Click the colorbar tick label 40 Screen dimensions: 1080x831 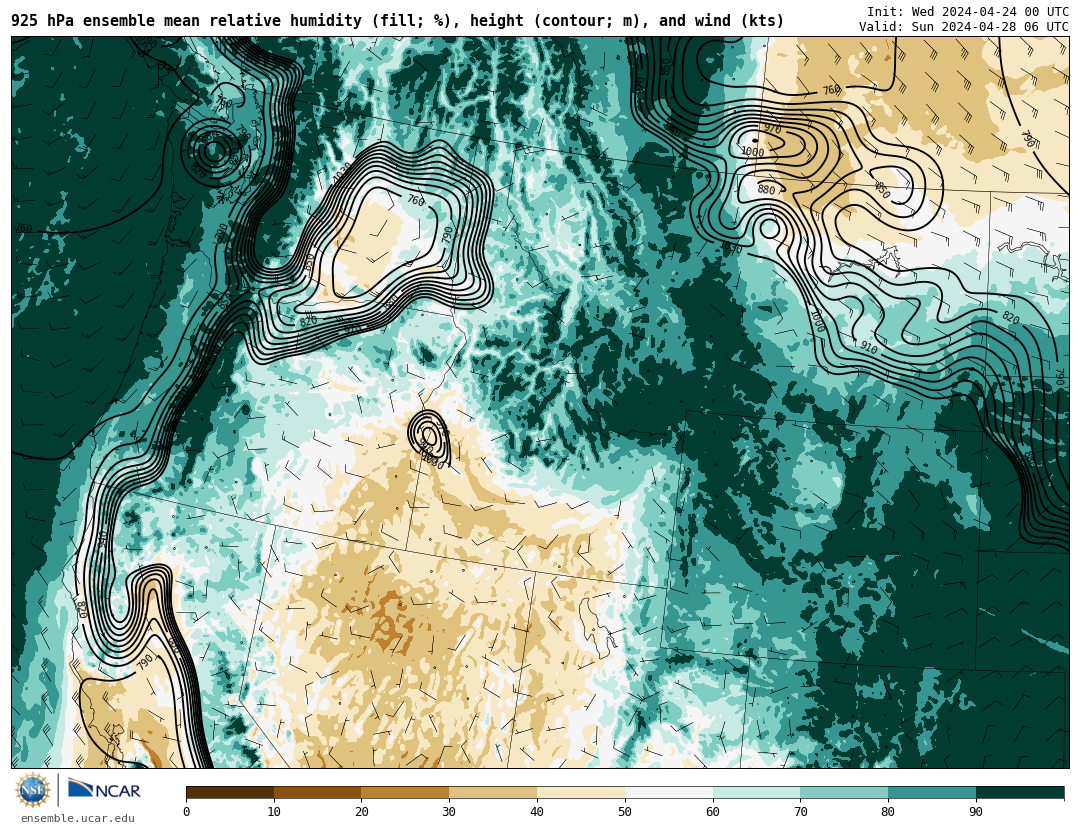coord(537,812)
